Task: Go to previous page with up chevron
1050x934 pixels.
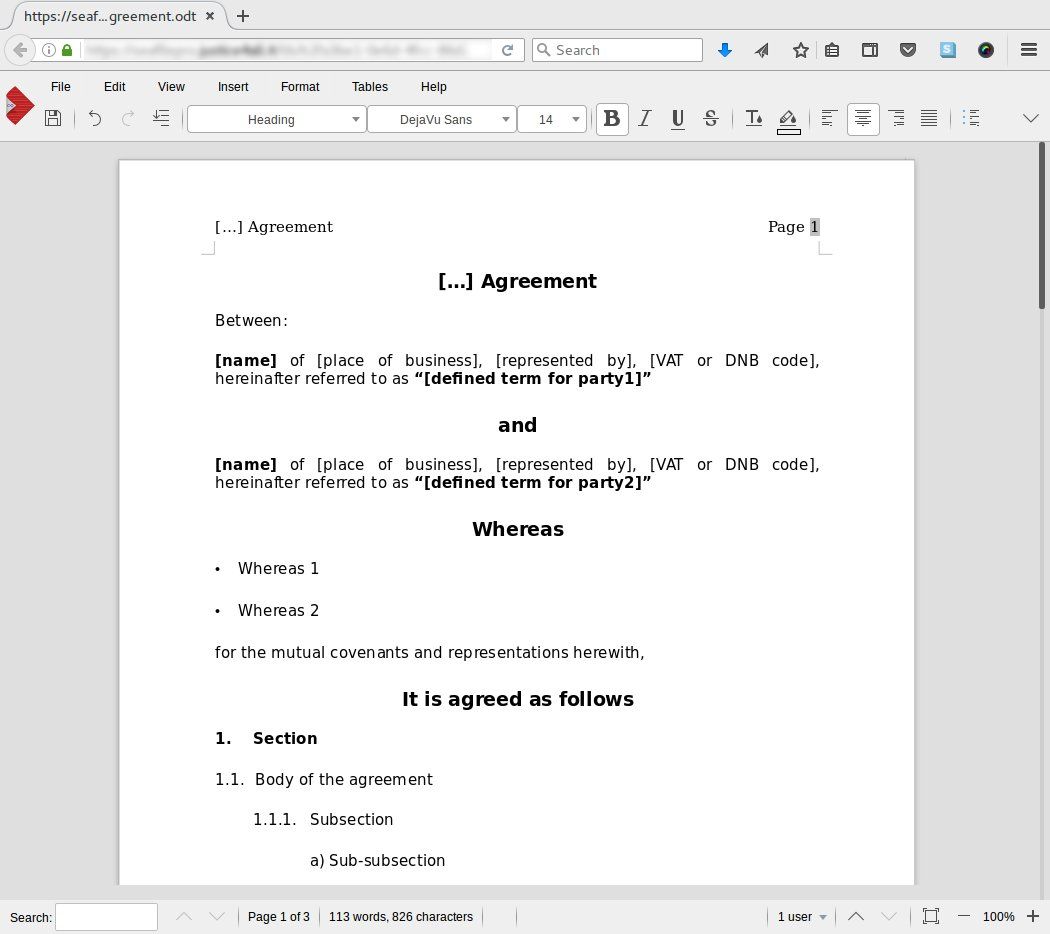Action: (x=856, y=917)
